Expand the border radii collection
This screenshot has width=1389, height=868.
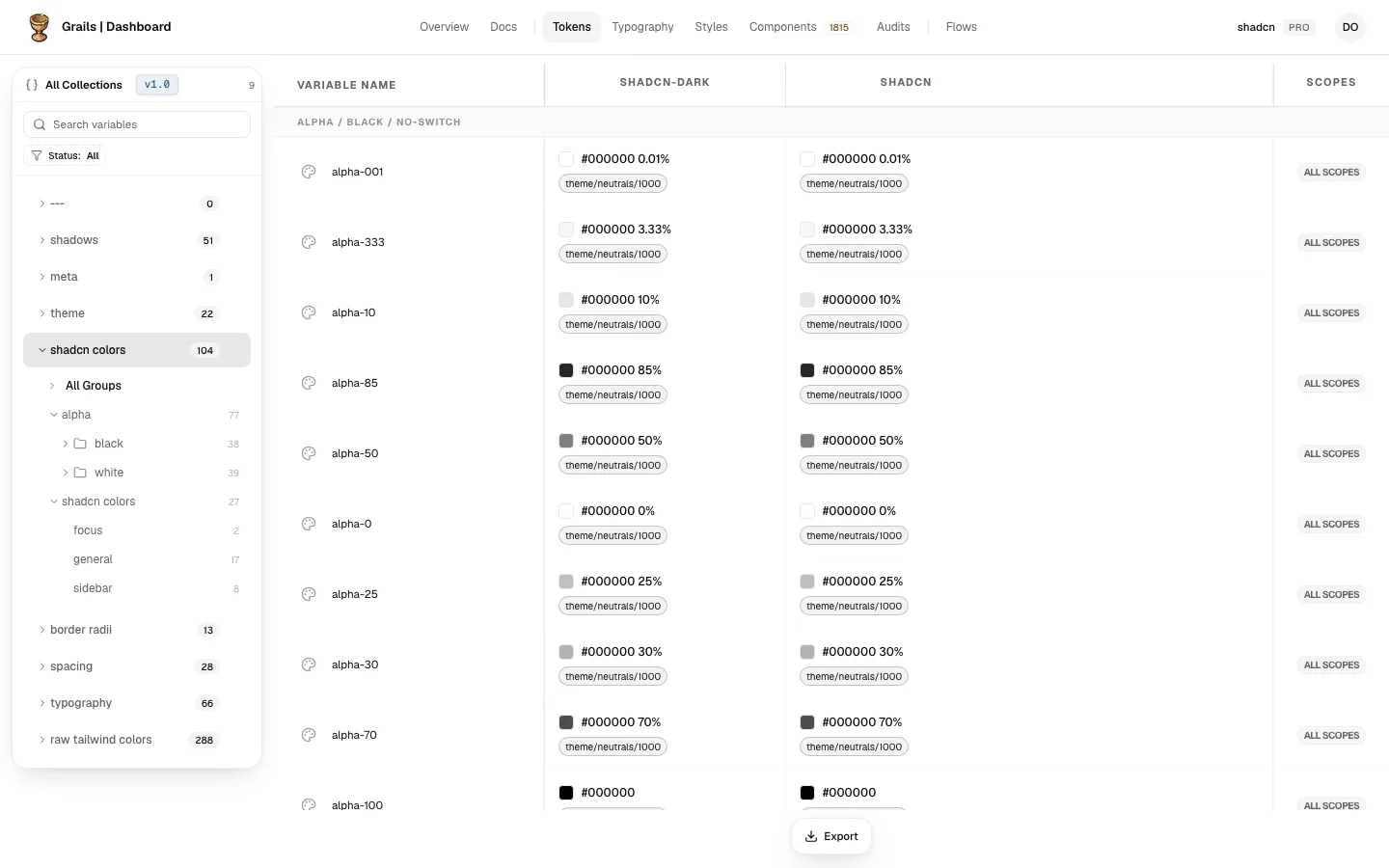(x=42, y=630)
